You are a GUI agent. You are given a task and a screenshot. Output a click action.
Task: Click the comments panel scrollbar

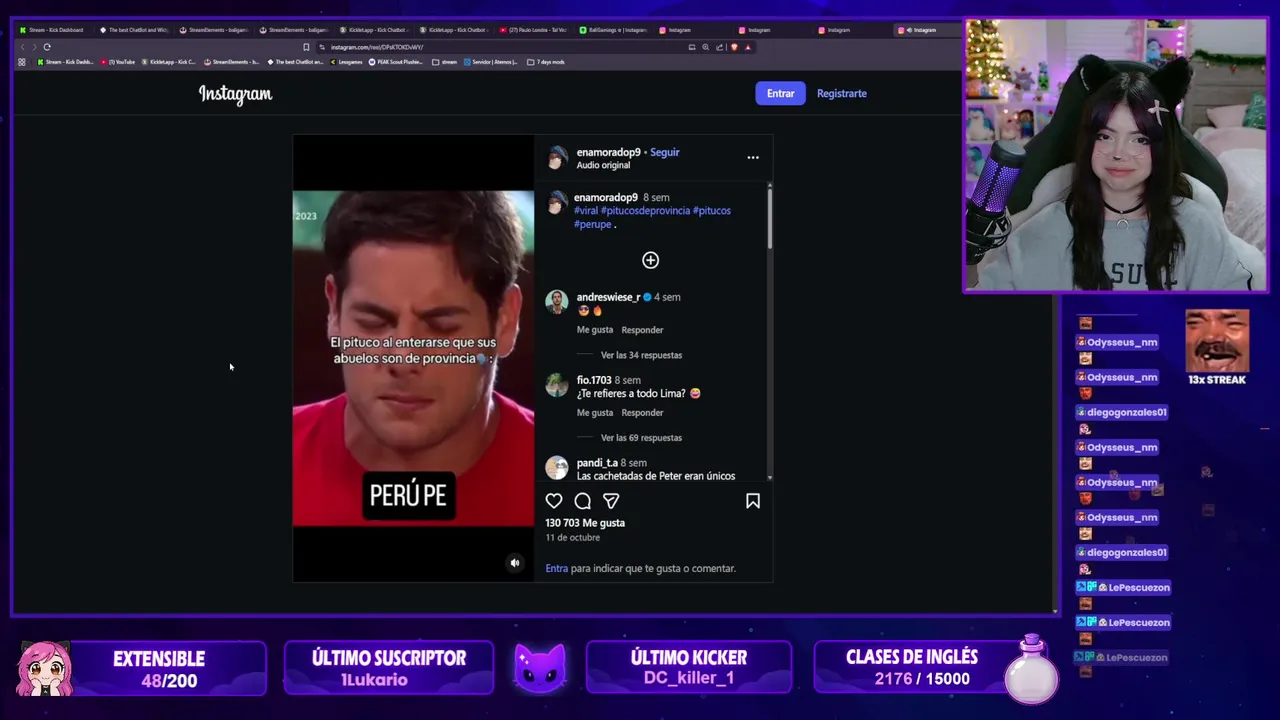pos(769,217)
